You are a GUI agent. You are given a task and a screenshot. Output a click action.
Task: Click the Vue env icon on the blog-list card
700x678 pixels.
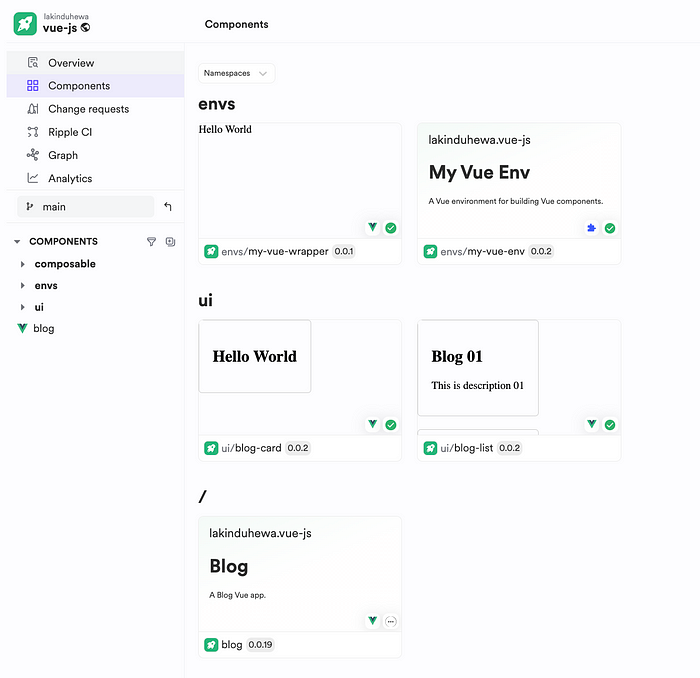coord(592,424)
